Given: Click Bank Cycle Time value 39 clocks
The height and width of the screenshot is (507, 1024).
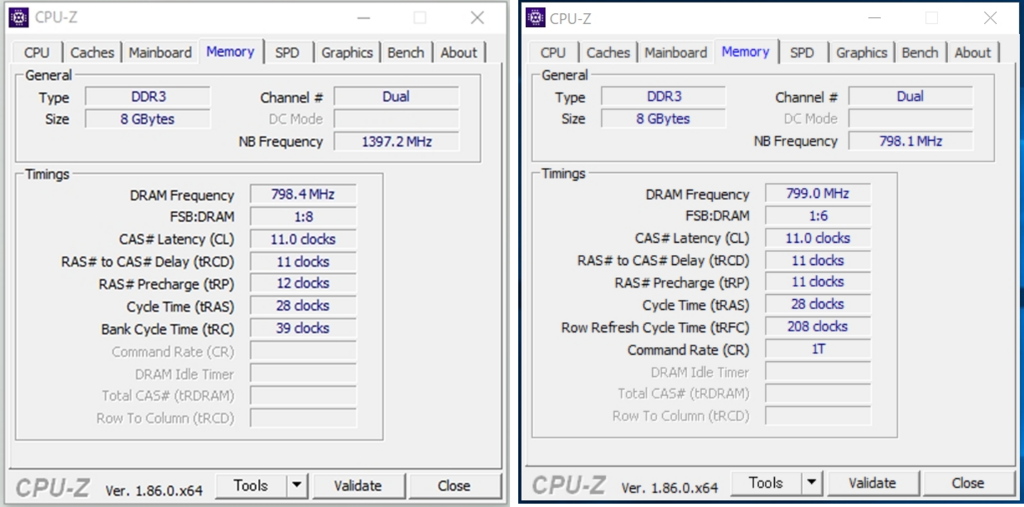Looking at the screenshot, I should coord(303,328).
